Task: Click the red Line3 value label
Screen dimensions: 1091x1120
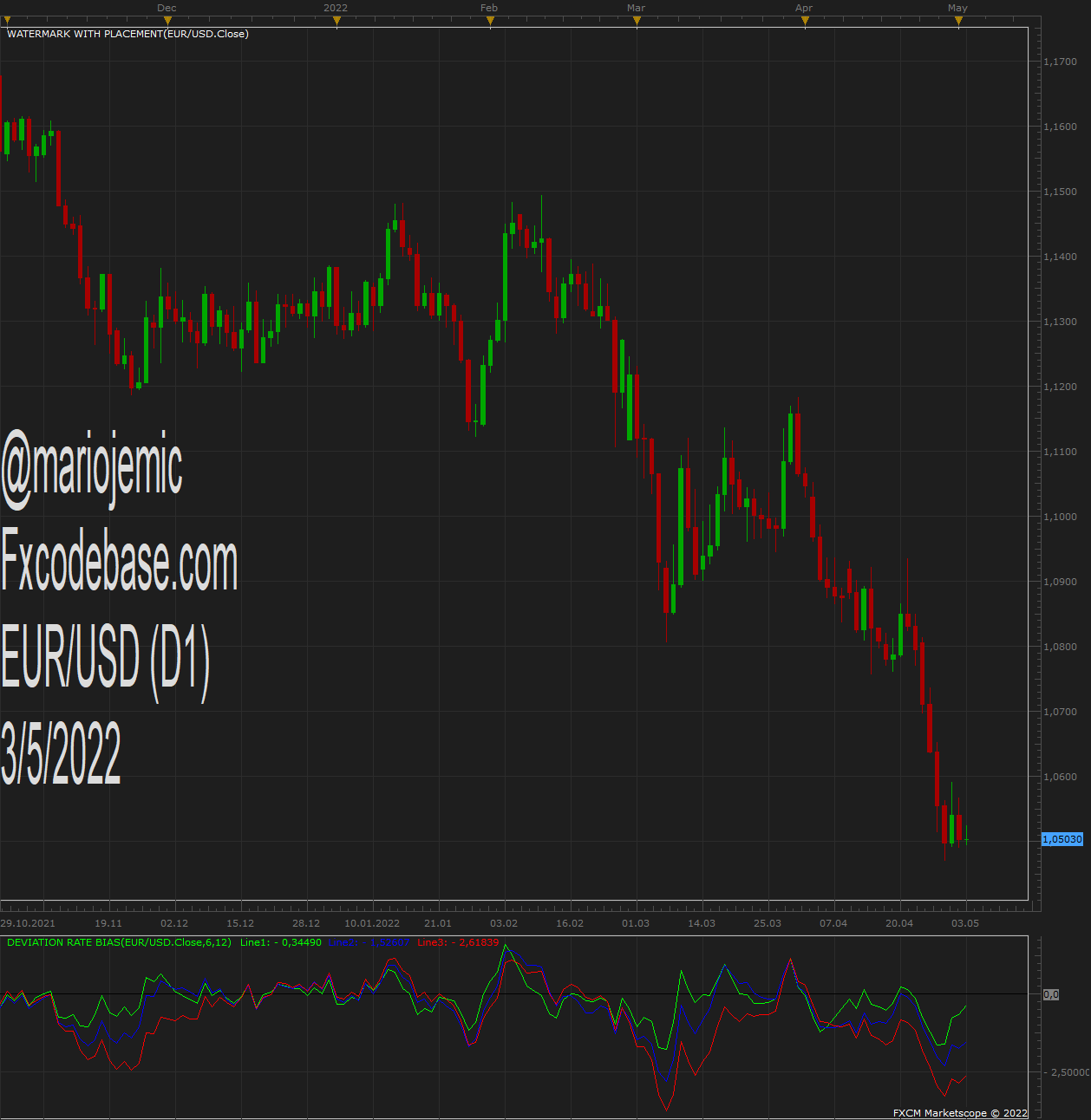Action: 458,942
